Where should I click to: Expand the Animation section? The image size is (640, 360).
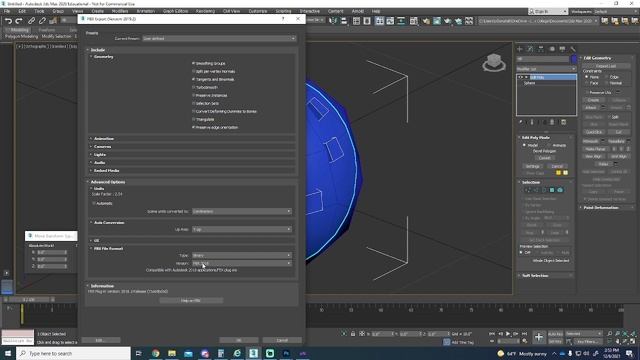pyautogui.click(x=104, y=139)
